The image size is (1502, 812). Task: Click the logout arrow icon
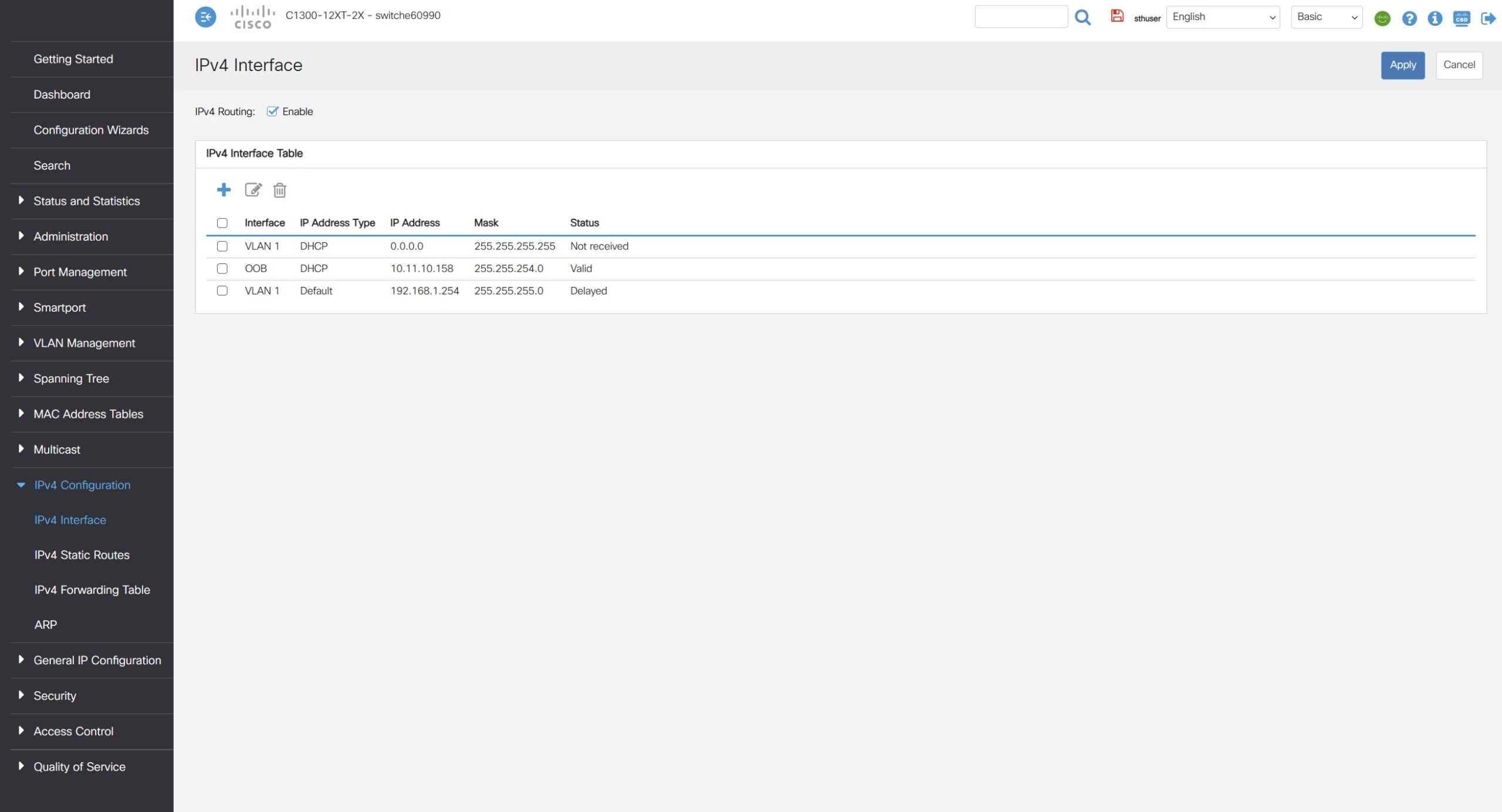(x=1488, y=19)
